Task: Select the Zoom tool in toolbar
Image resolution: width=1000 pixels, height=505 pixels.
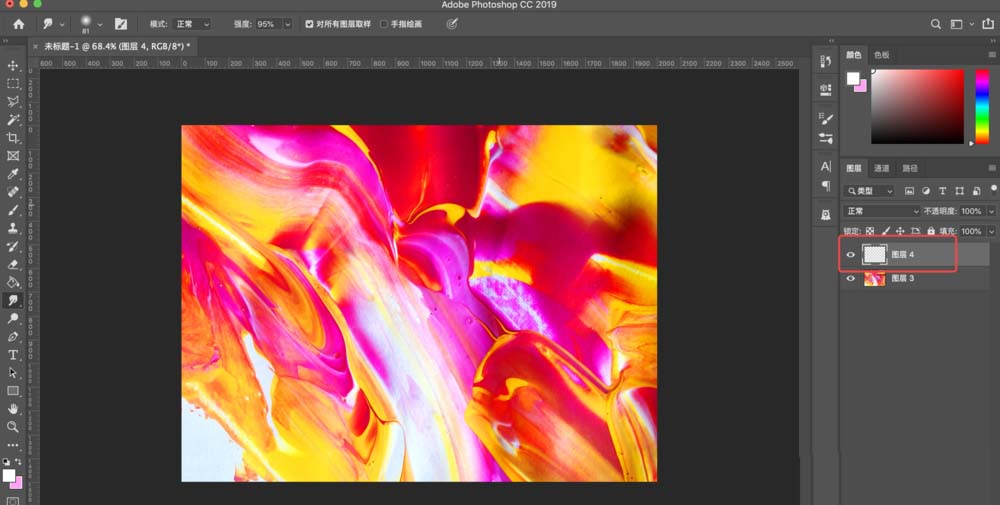Action: point(13,426)
